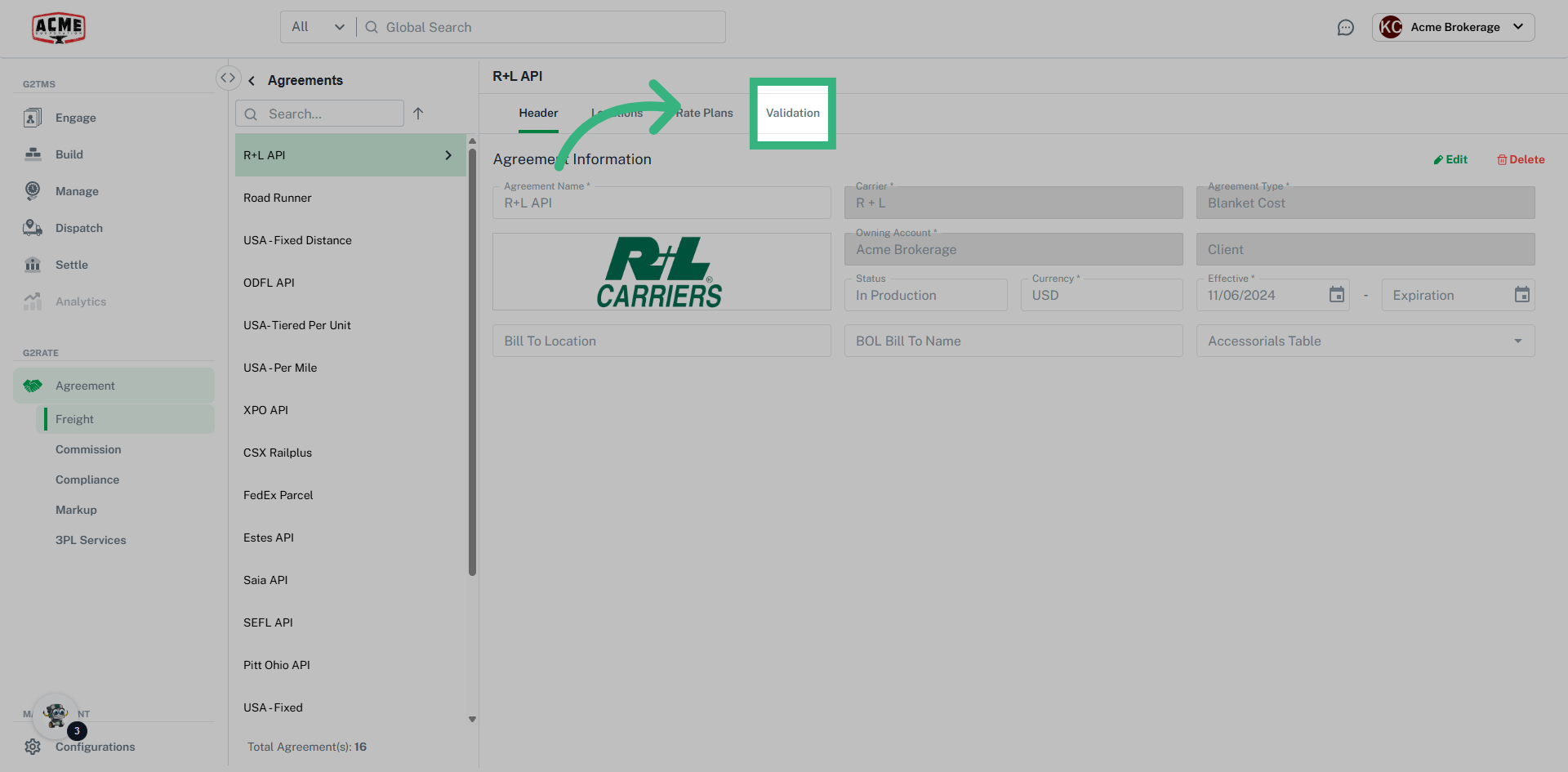The width and height of the screenshot is (1568, 772).
Task: Click the Engage sidebar icon
Action: 33,117
